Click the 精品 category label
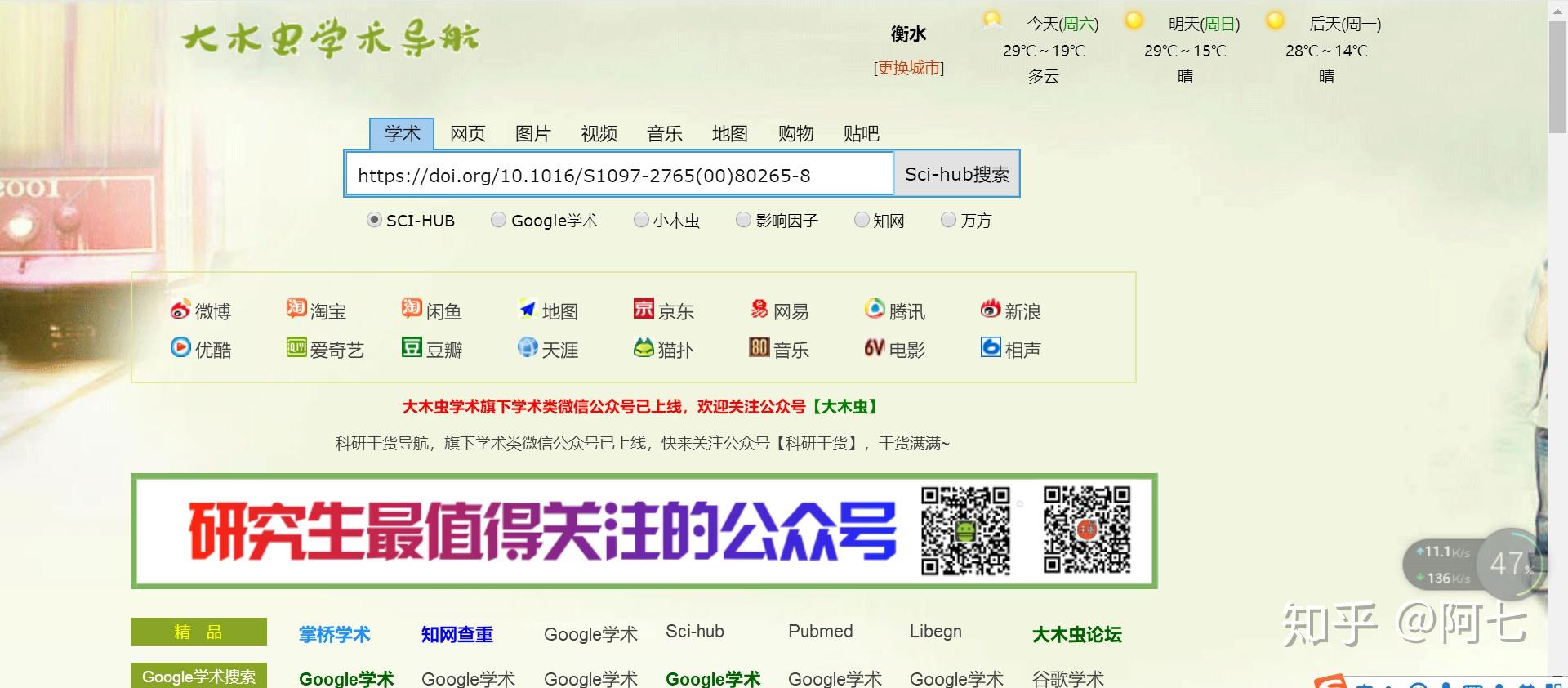 pyautogui.click(x=198, y=632)
